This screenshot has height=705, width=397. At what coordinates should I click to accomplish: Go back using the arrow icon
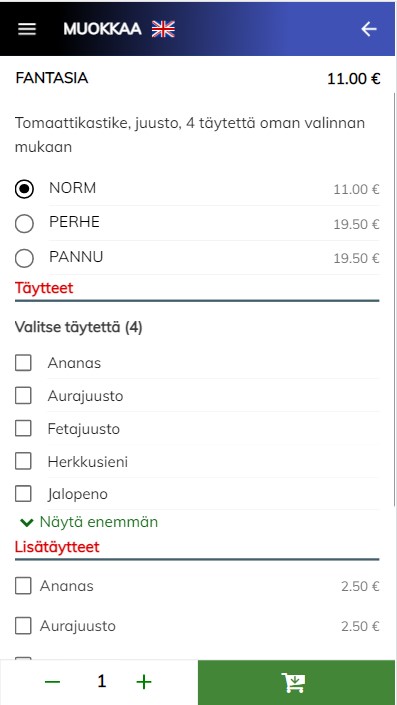(x=369, y=29)
